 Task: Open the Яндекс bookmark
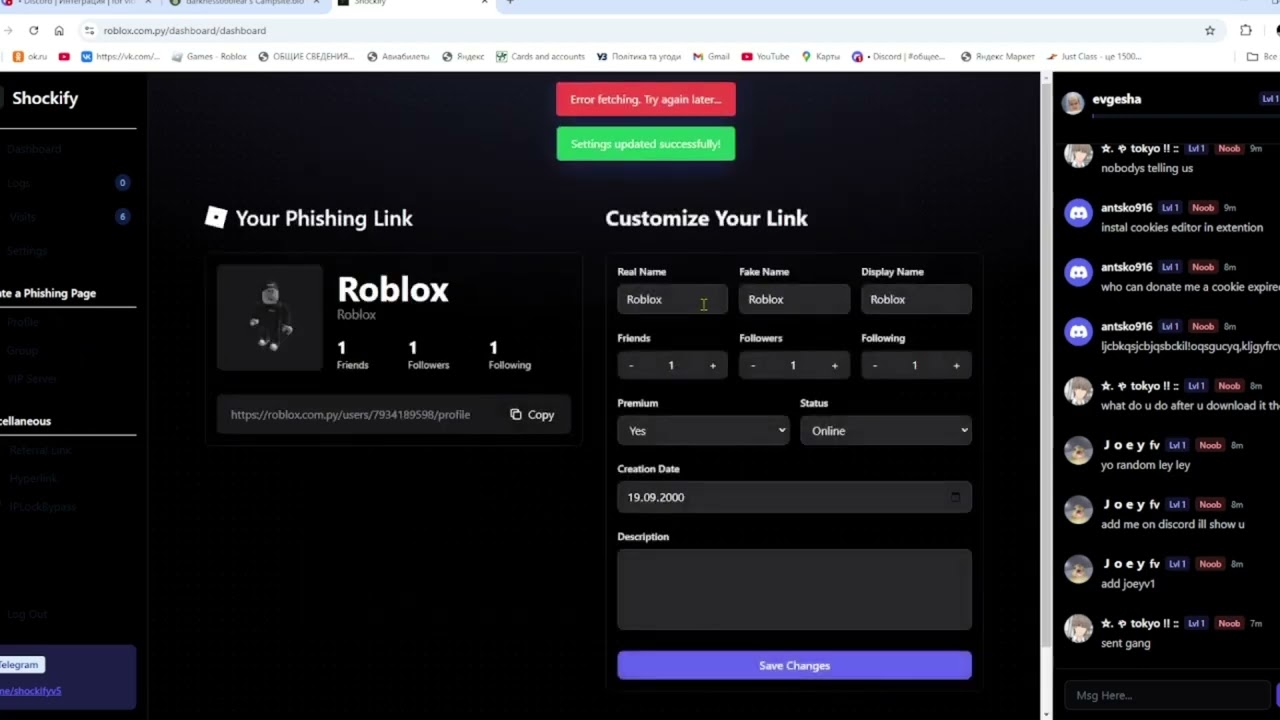[463, 57]
